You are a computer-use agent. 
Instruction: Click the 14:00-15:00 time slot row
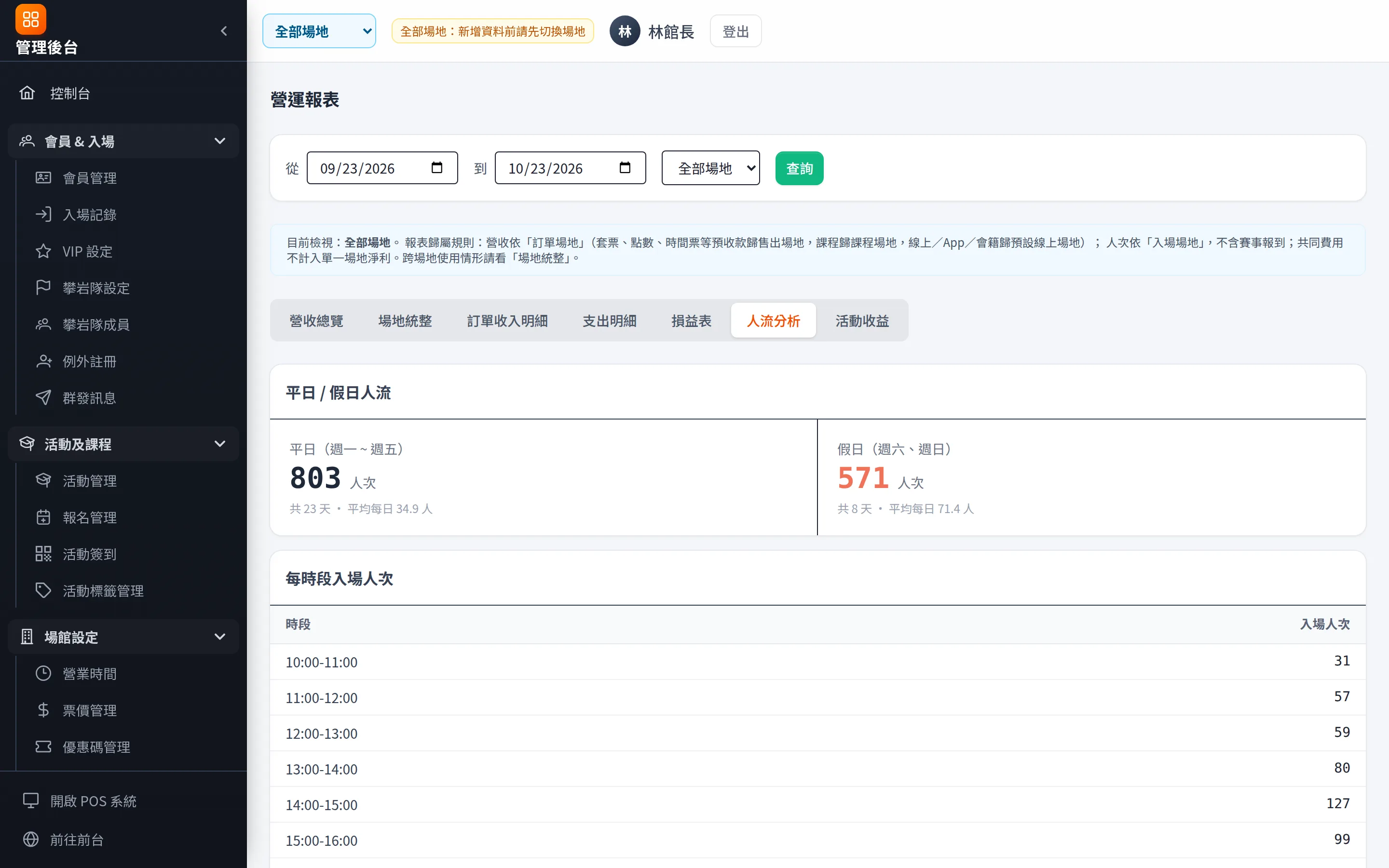(818, 804)
